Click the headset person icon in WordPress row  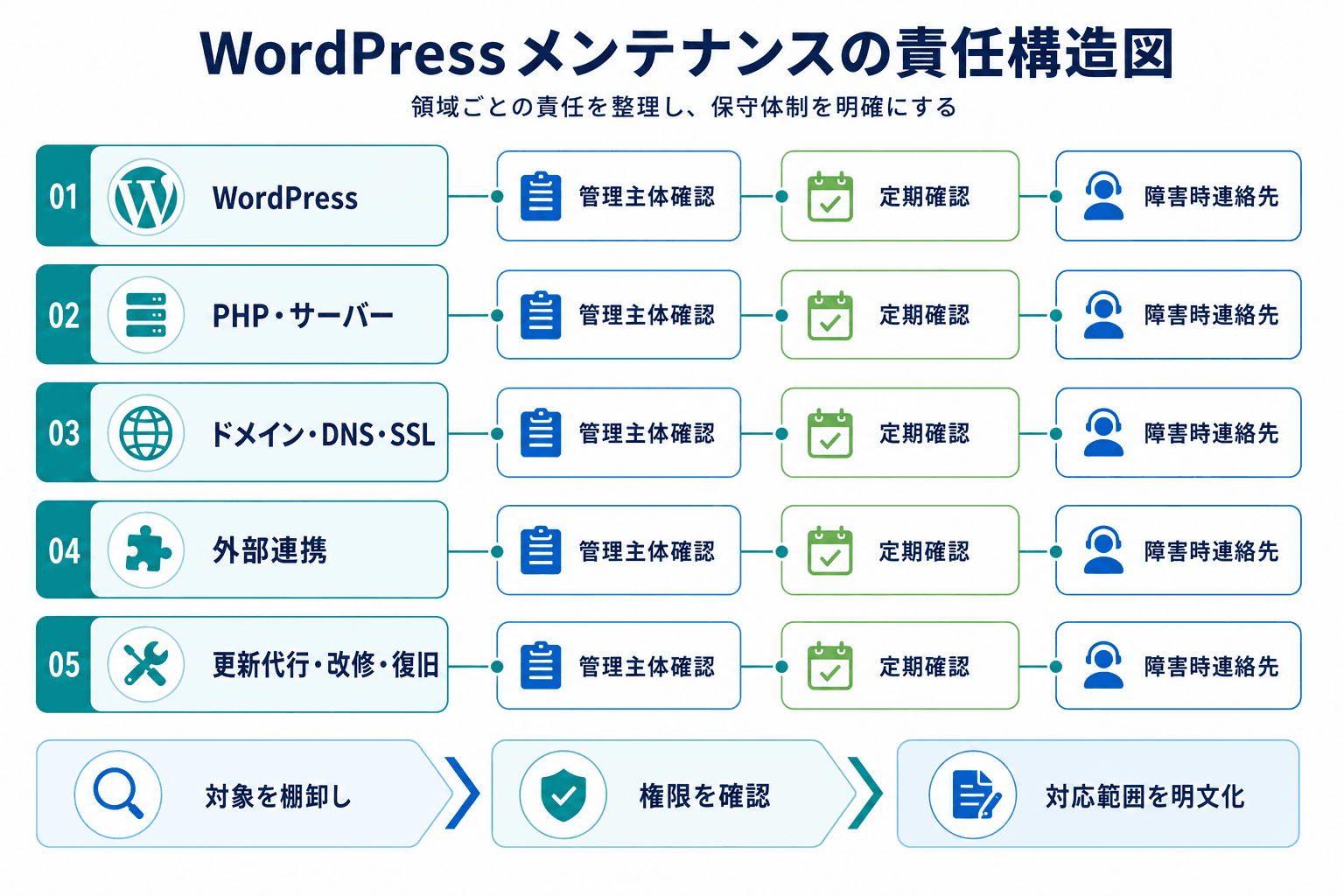pos(1103,195)
